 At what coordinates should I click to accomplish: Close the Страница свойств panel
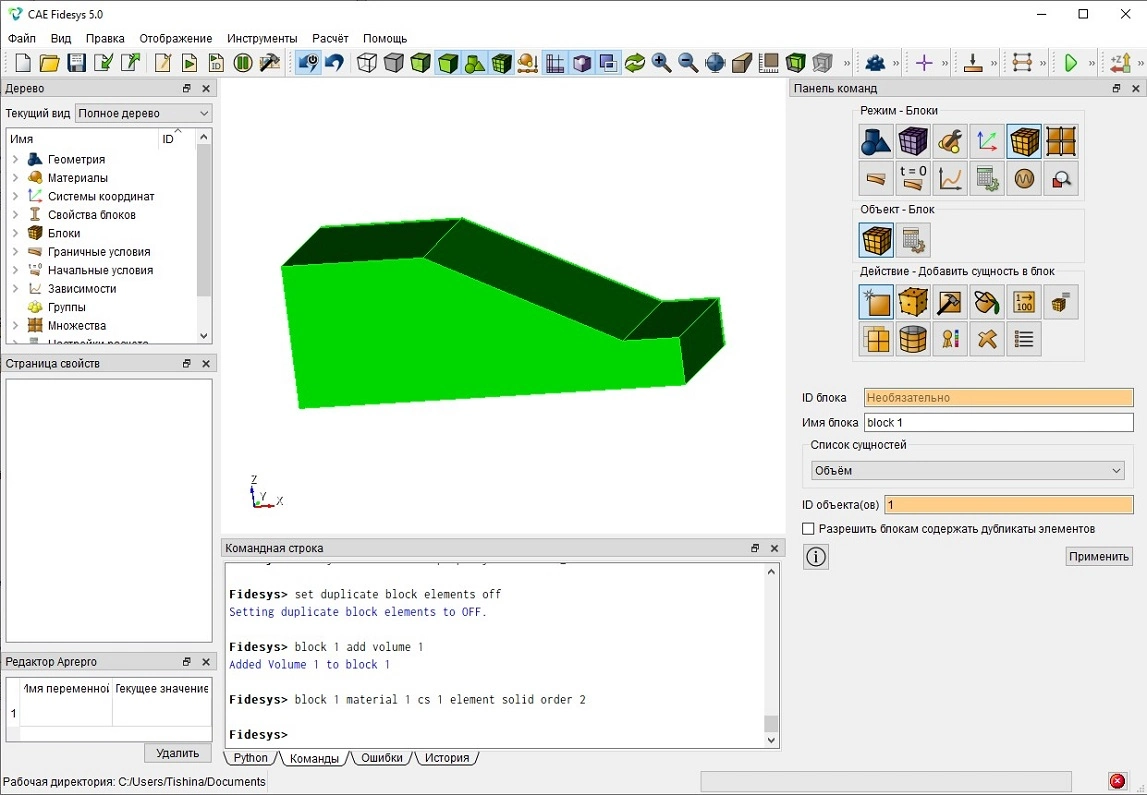[x=206, y=363]
